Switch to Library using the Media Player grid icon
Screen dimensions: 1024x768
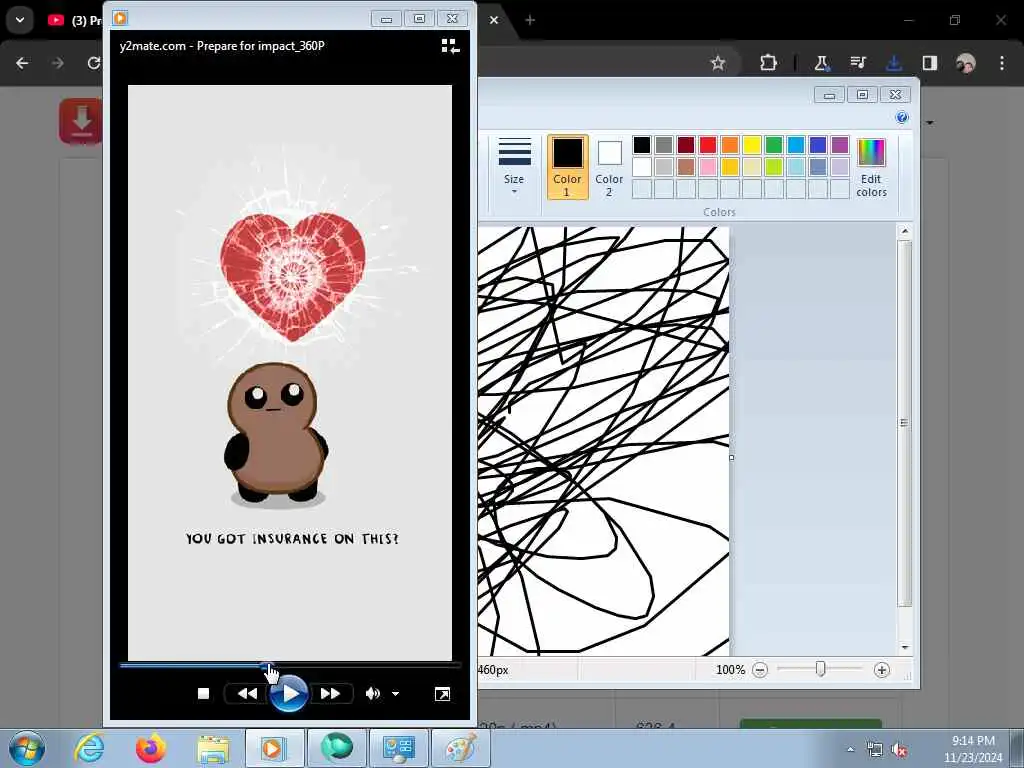point(450,46)
